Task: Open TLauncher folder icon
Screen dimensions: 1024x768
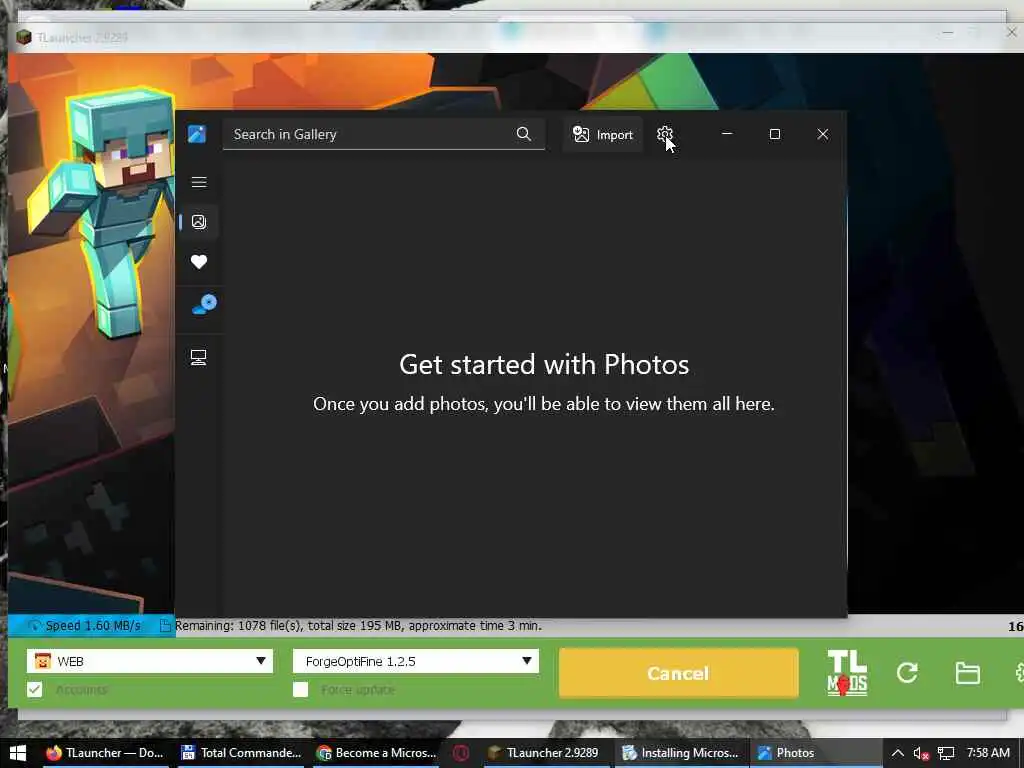Action: click(x=967, y=673)
